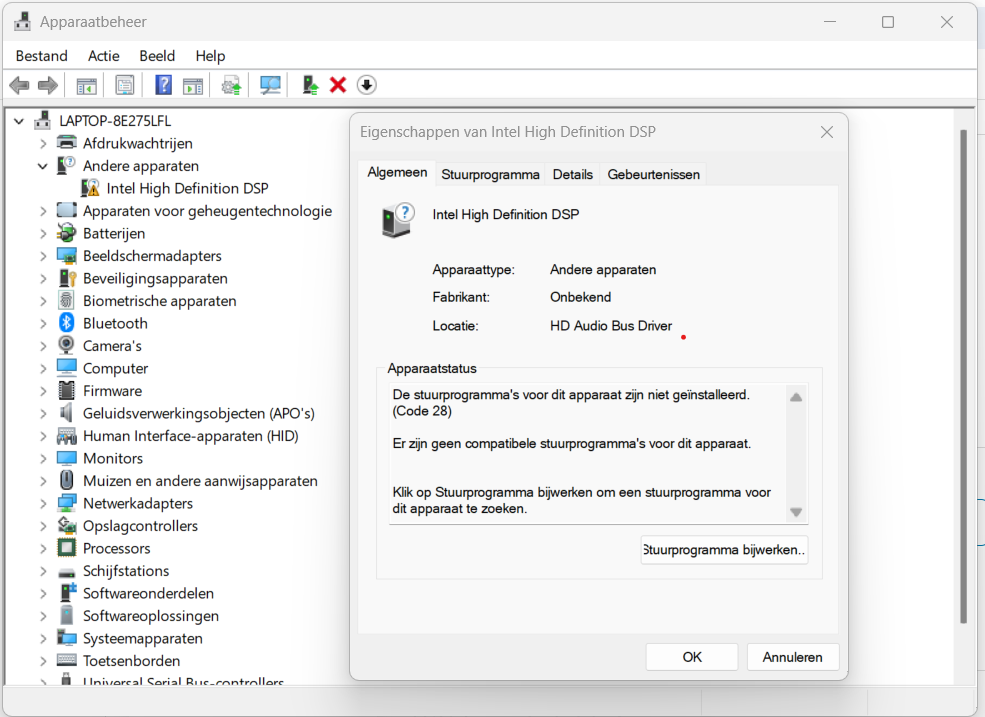Click the Stuurprogramma bijwerken button
The image size is (985, 717).
pyautogui.click(x=724, y=550)
